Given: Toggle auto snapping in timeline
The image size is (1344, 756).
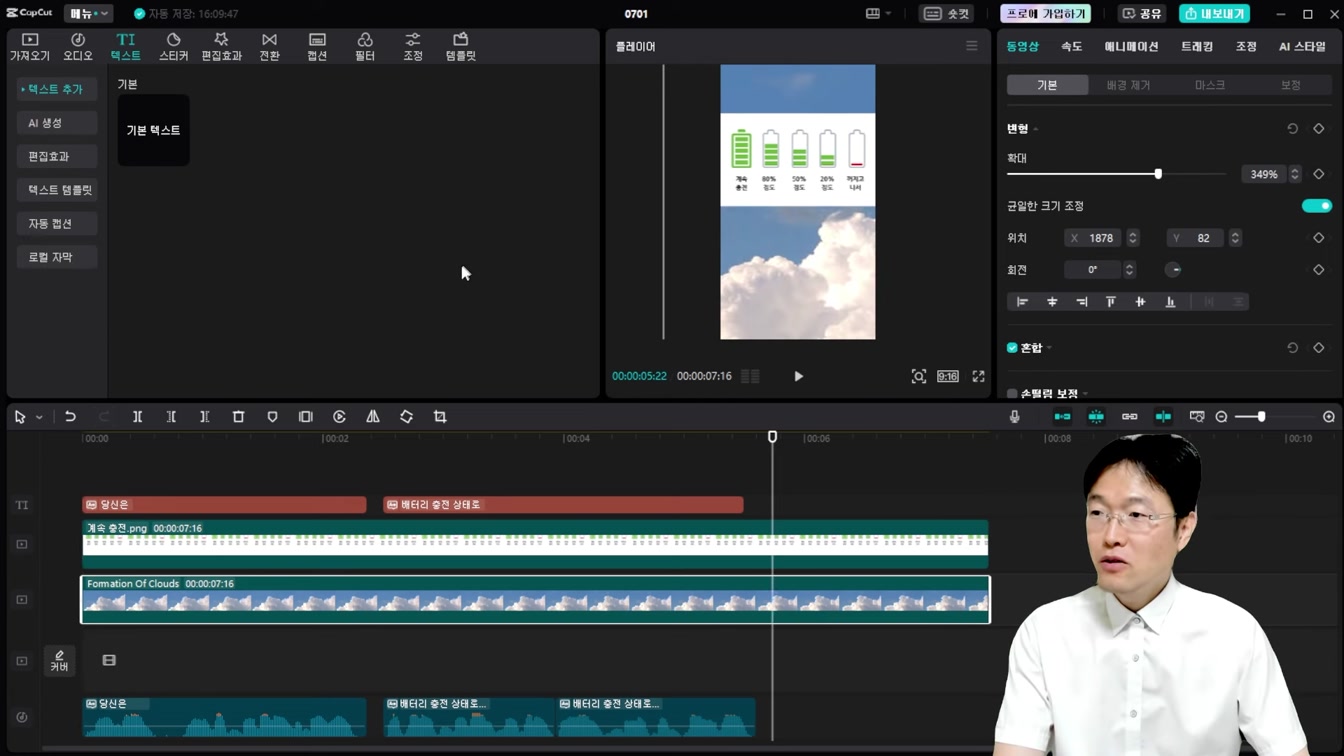Looking at the screenshot, I should [x=1096, y=417].
